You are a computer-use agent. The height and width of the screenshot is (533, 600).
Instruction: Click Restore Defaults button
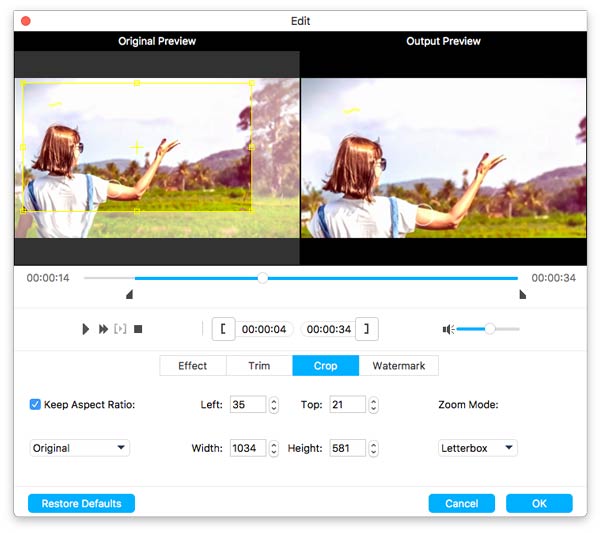point(81,504)
